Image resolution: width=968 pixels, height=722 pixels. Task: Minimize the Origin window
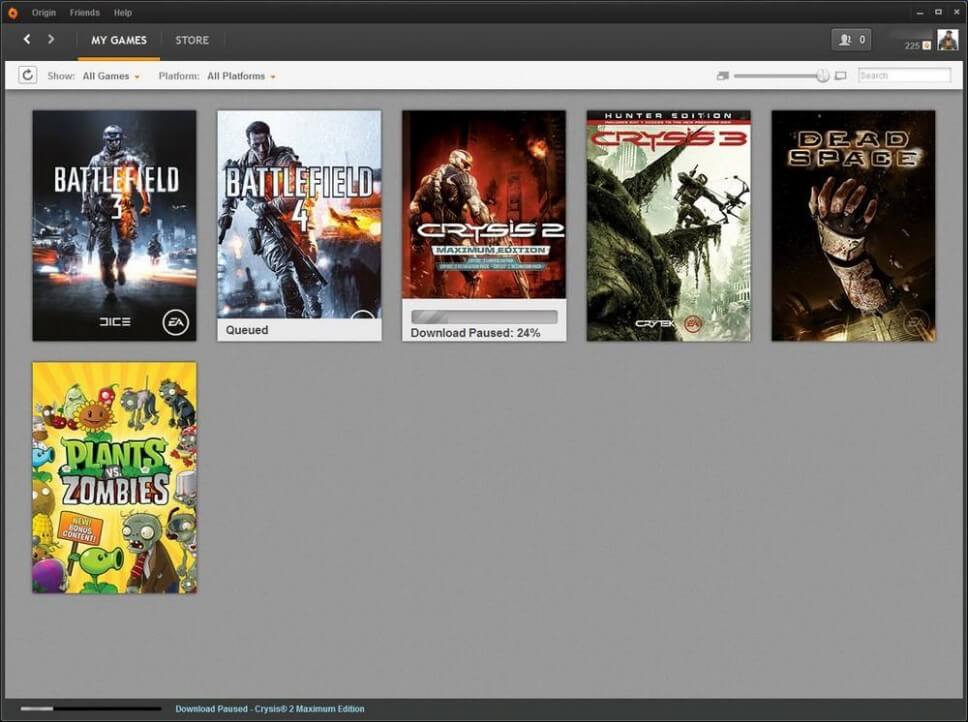point(920,12)
